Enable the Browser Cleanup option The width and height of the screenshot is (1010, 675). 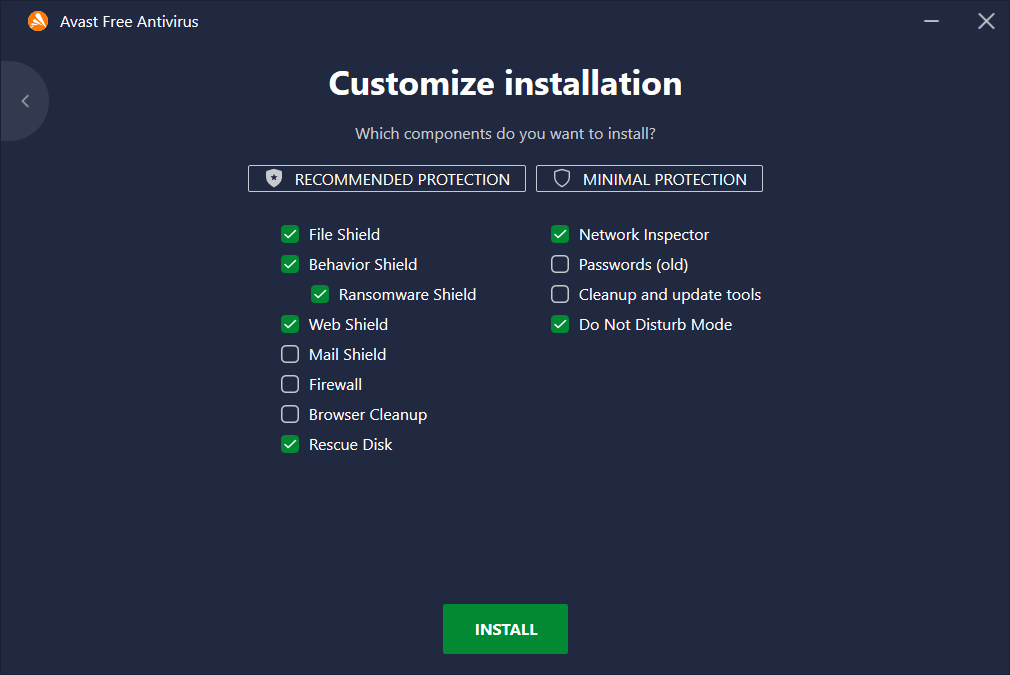tap(290, 415)
